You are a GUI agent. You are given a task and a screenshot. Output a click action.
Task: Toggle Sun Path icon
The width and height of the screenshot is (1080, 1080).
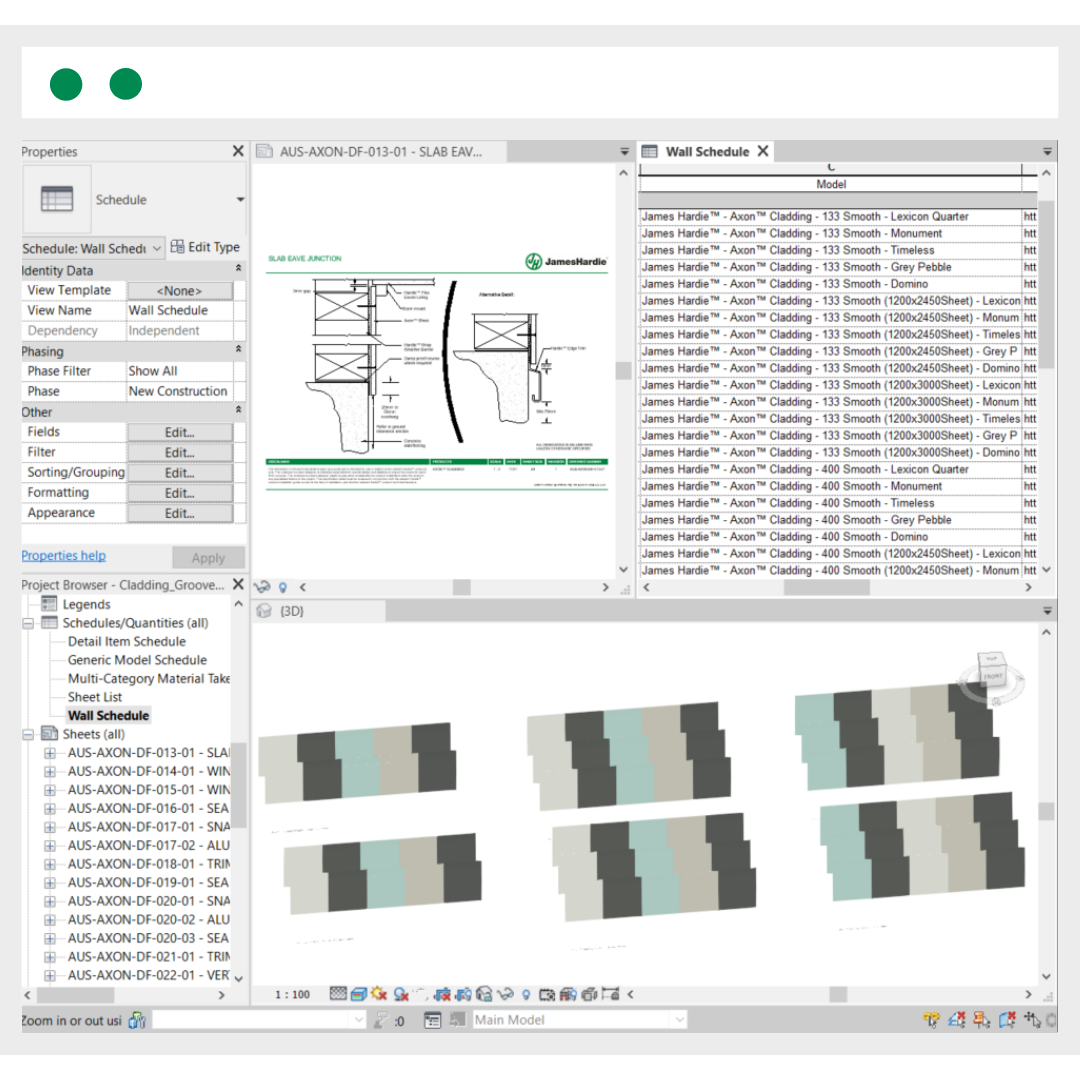[379, 994]
